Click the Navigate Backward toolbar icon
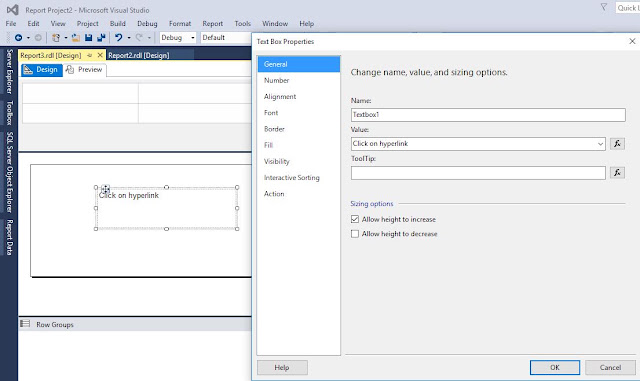 (18, 38)
